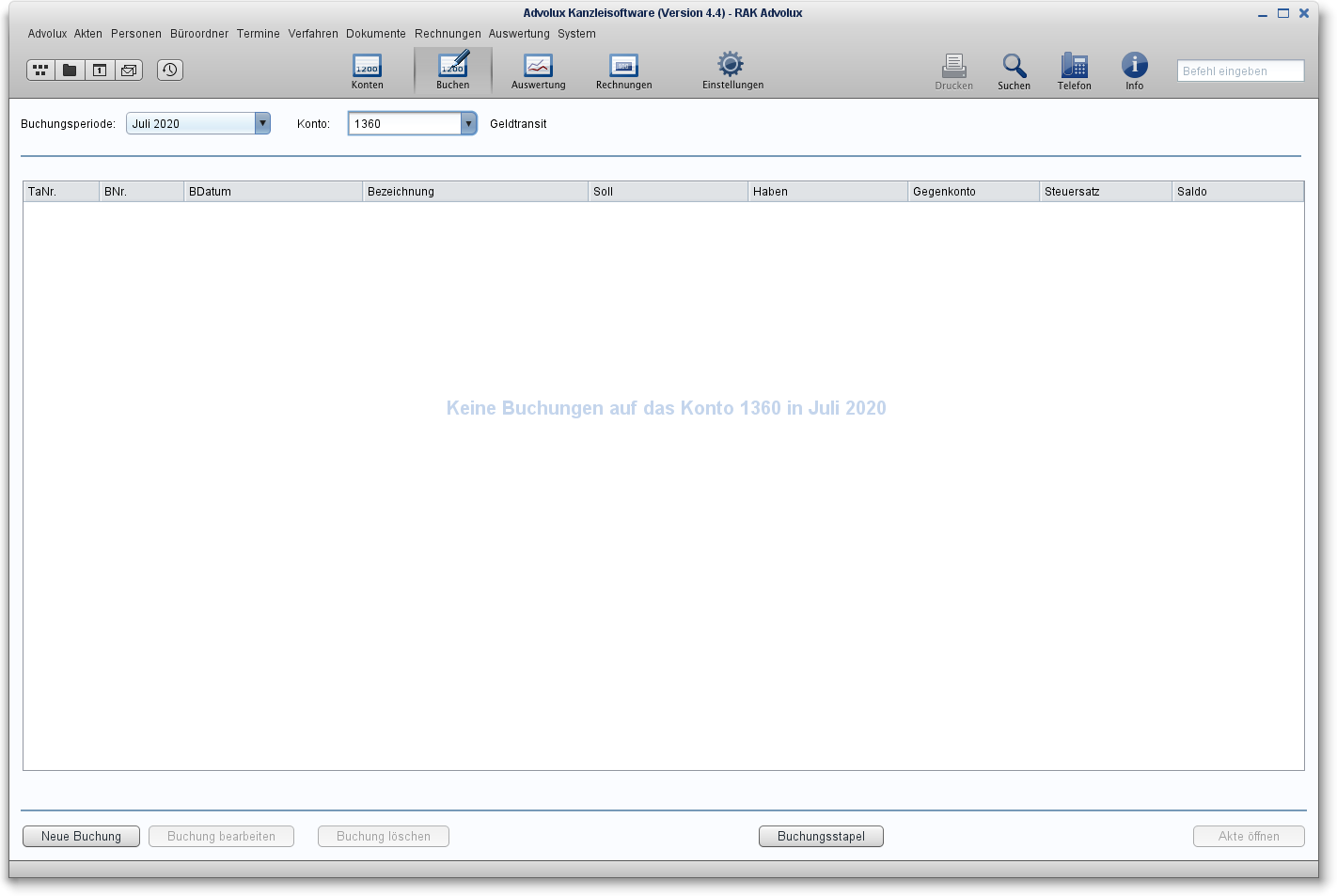The height and width of the screenshot is (896, 1337).
Task: Sort by the Soll column header
Action: (x=668, y=191)
